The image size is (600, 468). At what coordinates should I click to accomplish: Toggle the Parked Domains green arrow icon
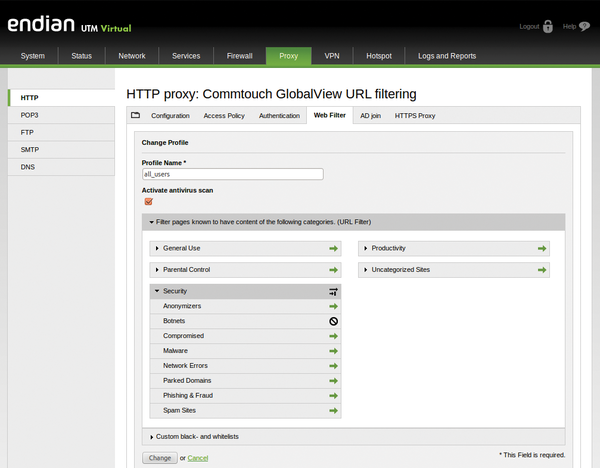coord(333,381)
